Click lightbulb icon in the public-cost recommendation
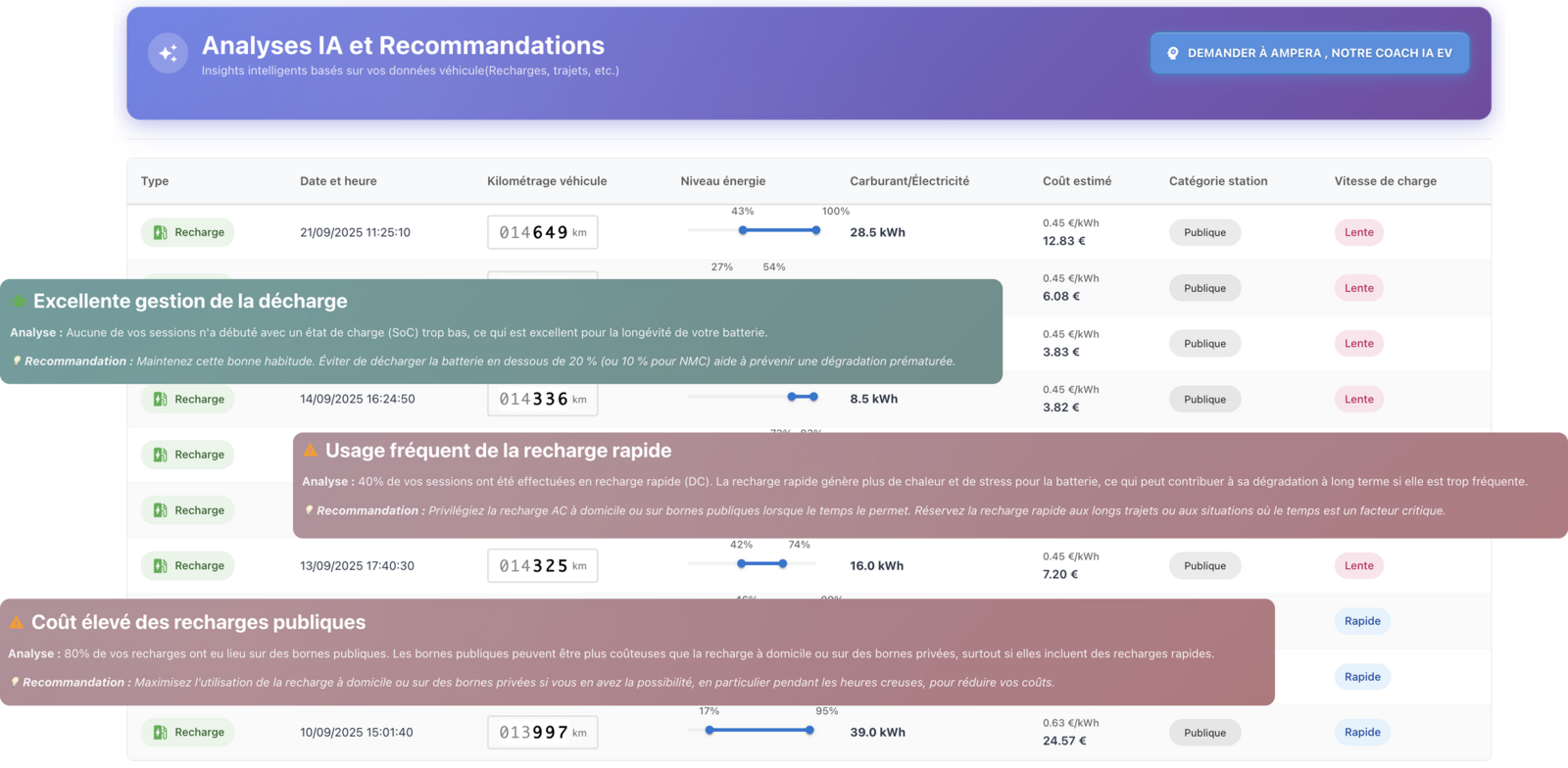 click(x=15, y=682)
